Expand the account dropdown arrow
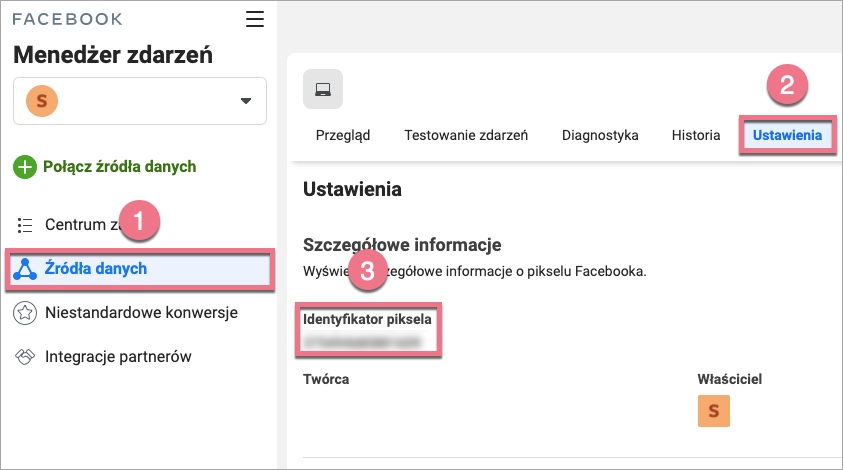 pos(245,101)
